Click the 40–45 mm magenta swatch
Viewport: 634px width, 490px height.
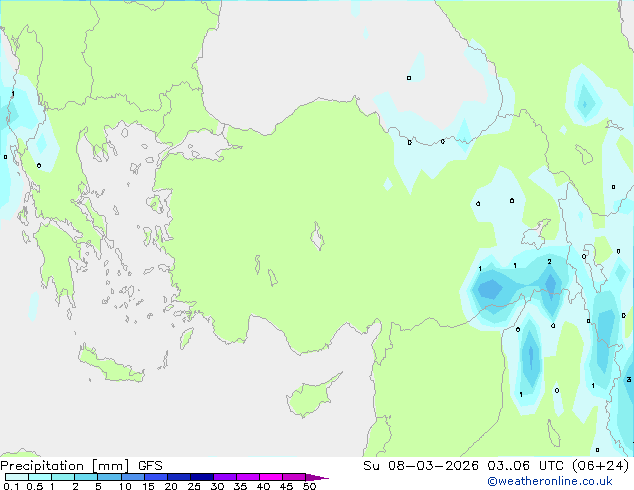pyautogui.click(x=271, y=477)
